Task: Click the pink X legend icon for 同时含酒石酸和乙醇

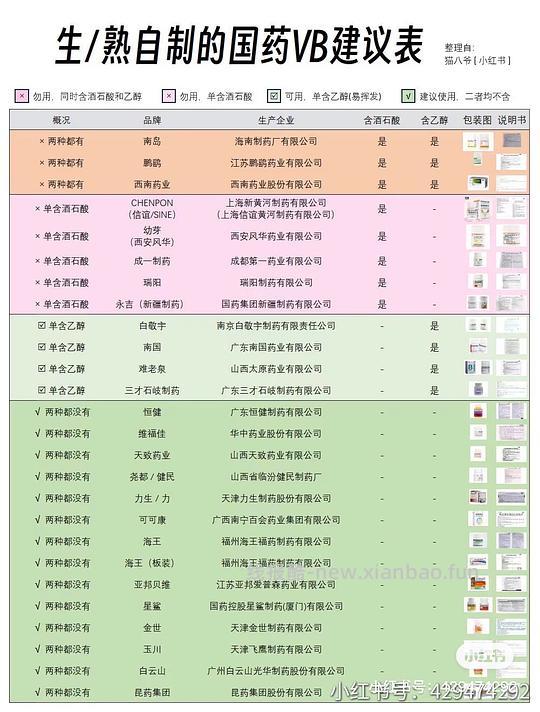Action: (21, 96)
